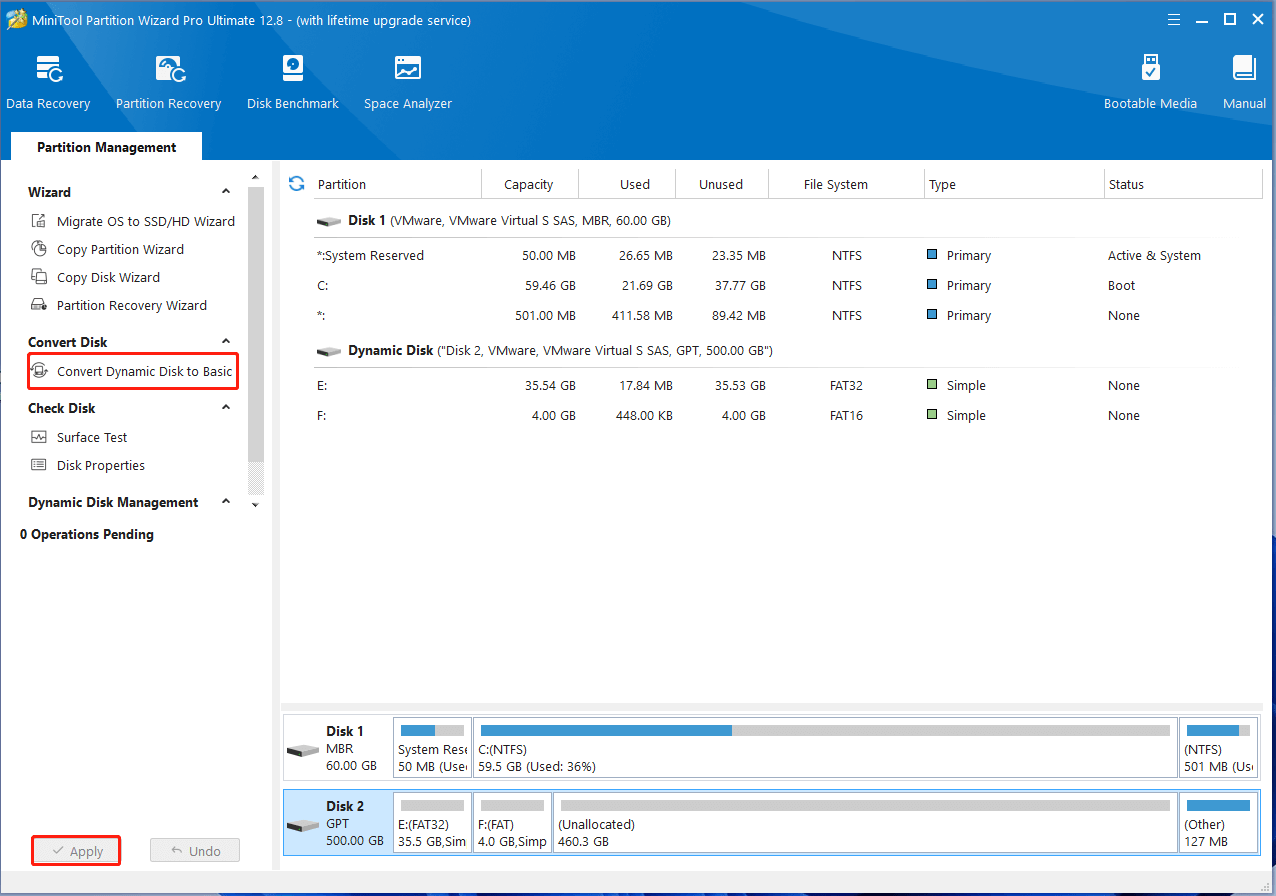
Task: Click the Migrate OS to SSD/HD Wizard icon
Action: (x=39, y=221)
